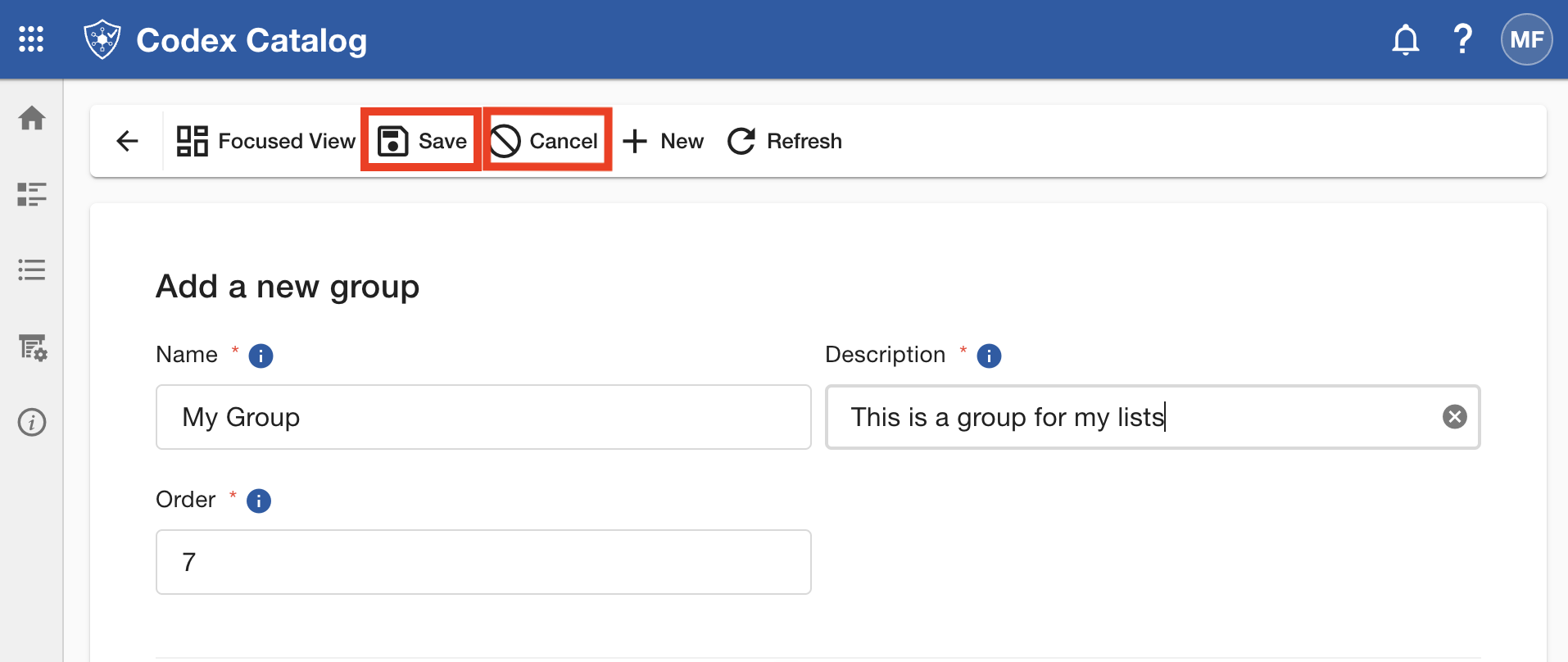1568x662 pixels.
Task: Open list settings sidebar icon with gear
Action: coord(33,347)
